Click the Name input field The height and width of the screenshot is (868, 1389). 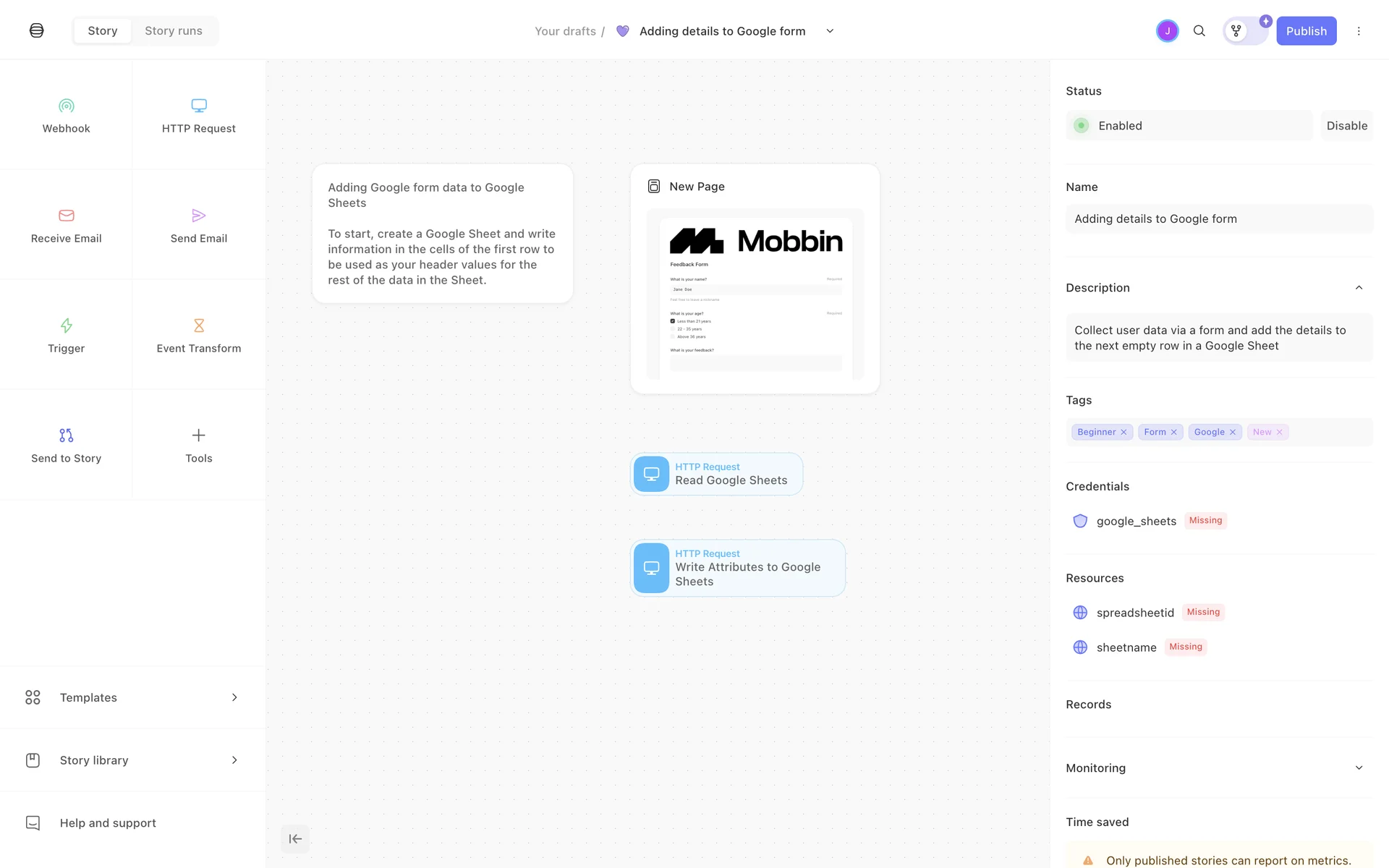pos(1218,219)
